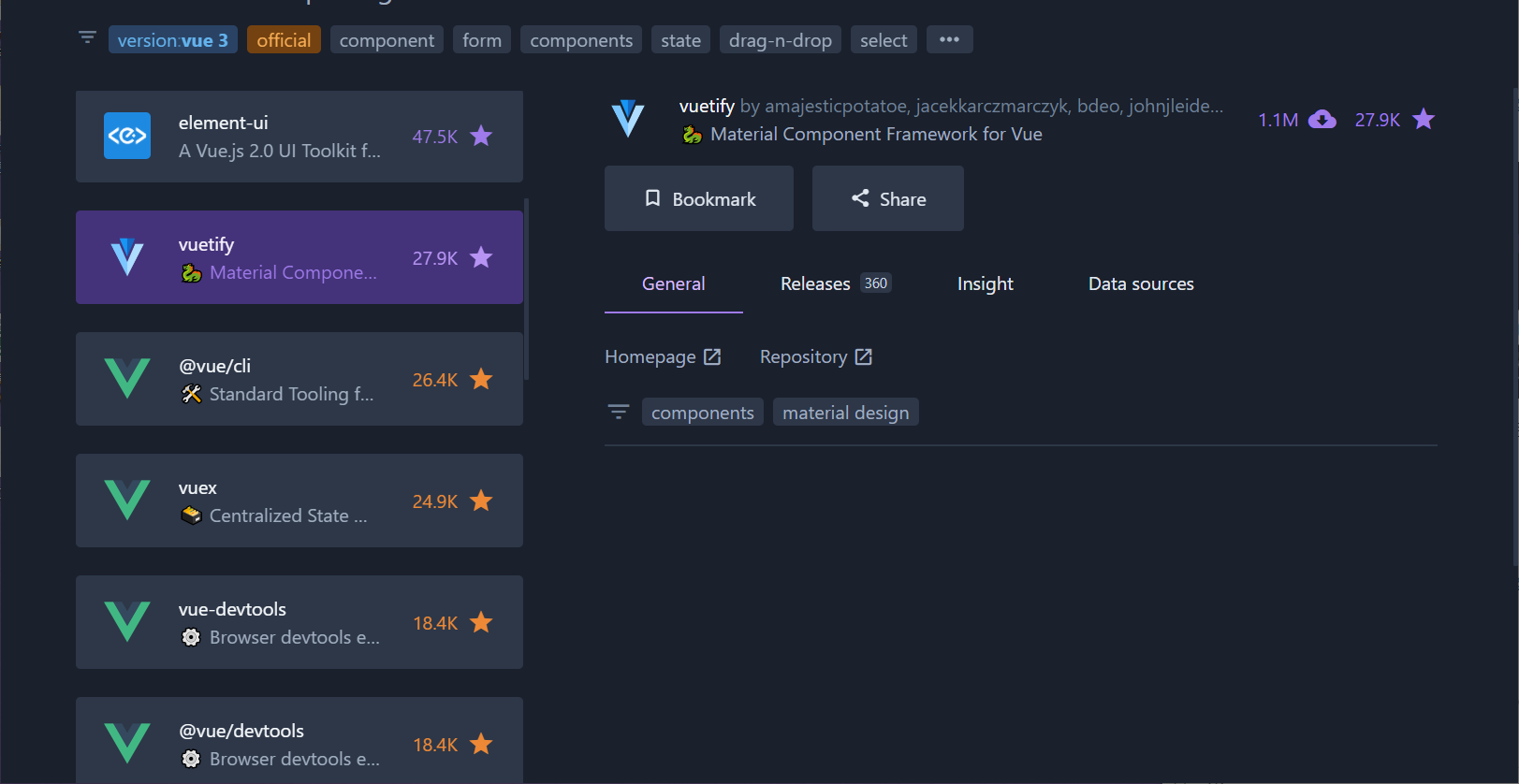Toggle the form filter tag
This screenshot has width=1519, height=784.
pos(482,40)
